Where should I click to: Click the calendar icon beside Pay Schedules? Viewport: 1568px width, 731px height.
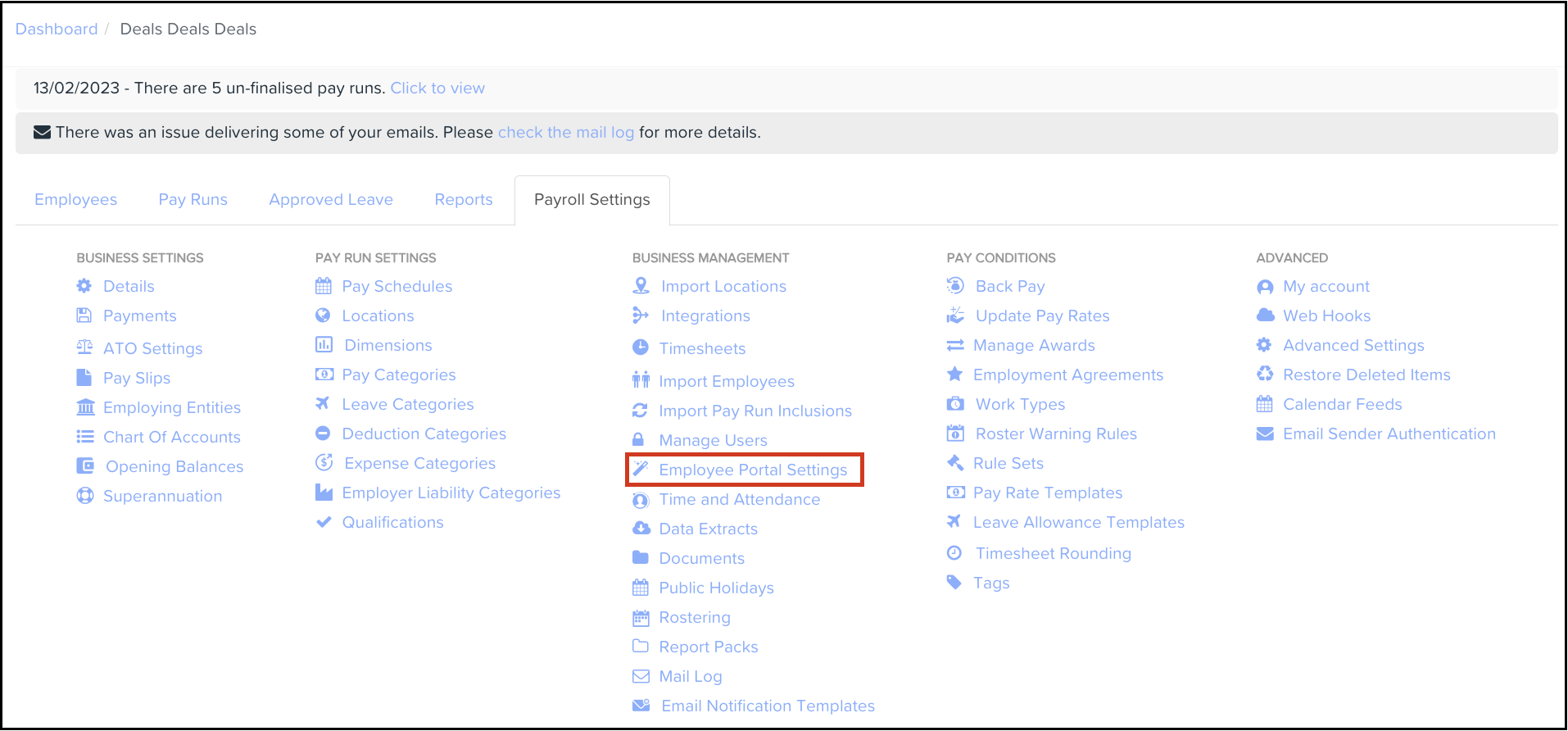324,286
